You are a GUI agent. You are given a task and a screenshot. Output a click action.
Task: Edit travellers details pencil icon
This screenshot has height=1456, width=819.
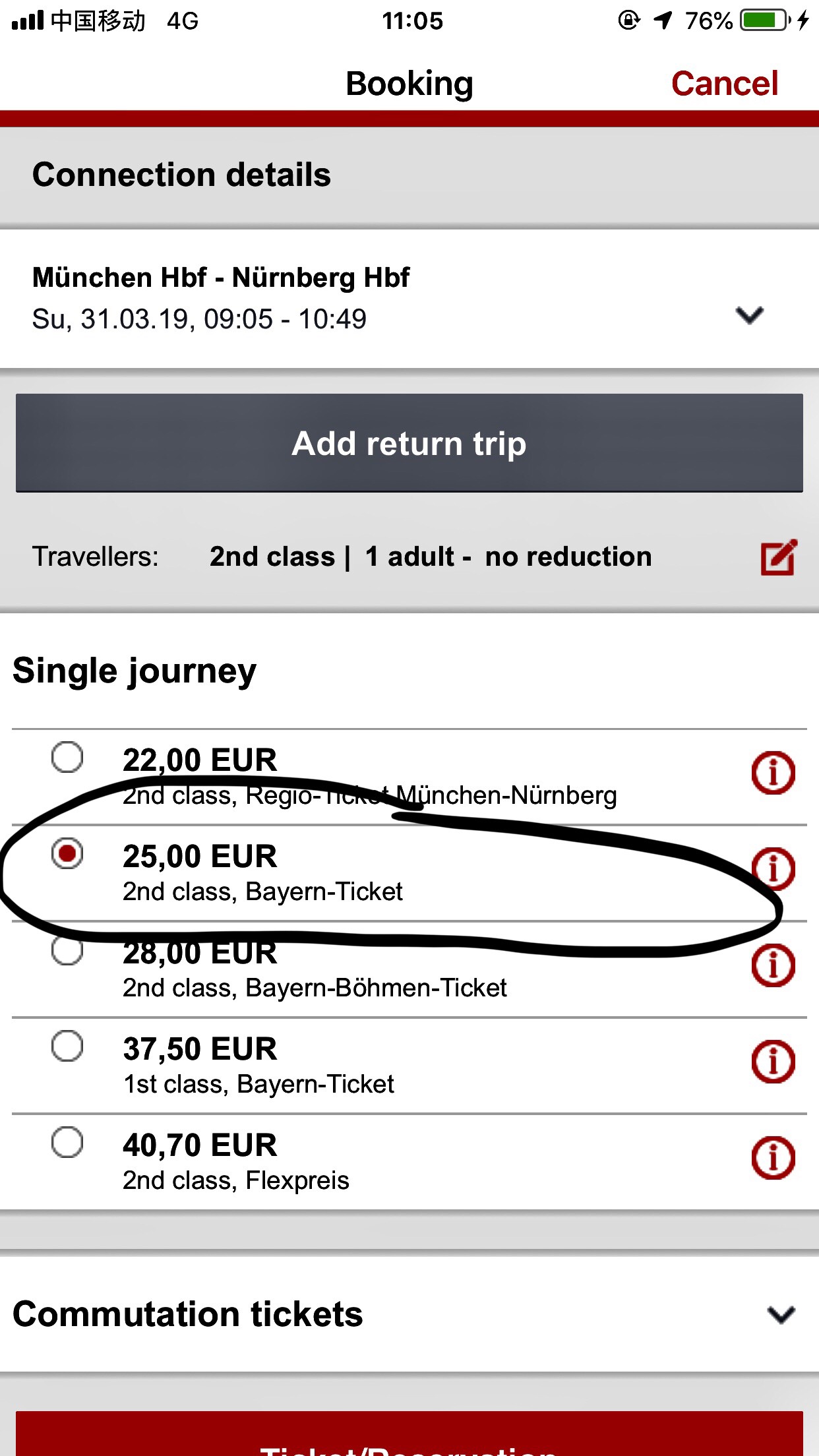[779, 557]
